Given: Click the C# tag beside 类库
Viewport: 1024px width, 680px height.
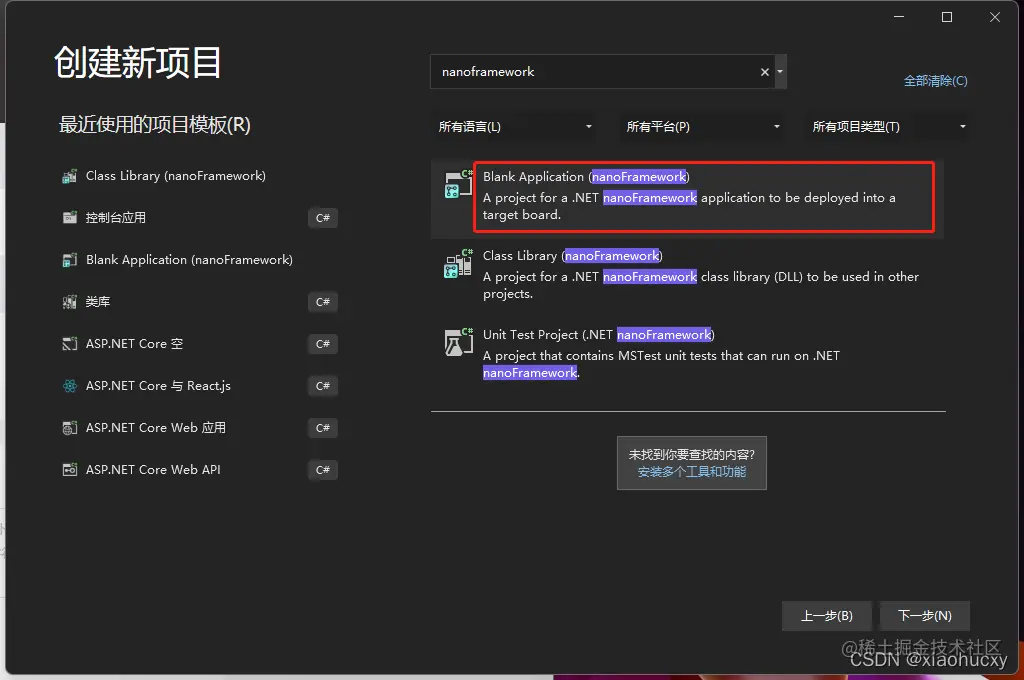Looking at the screenshot, I should tap(323, 302).
